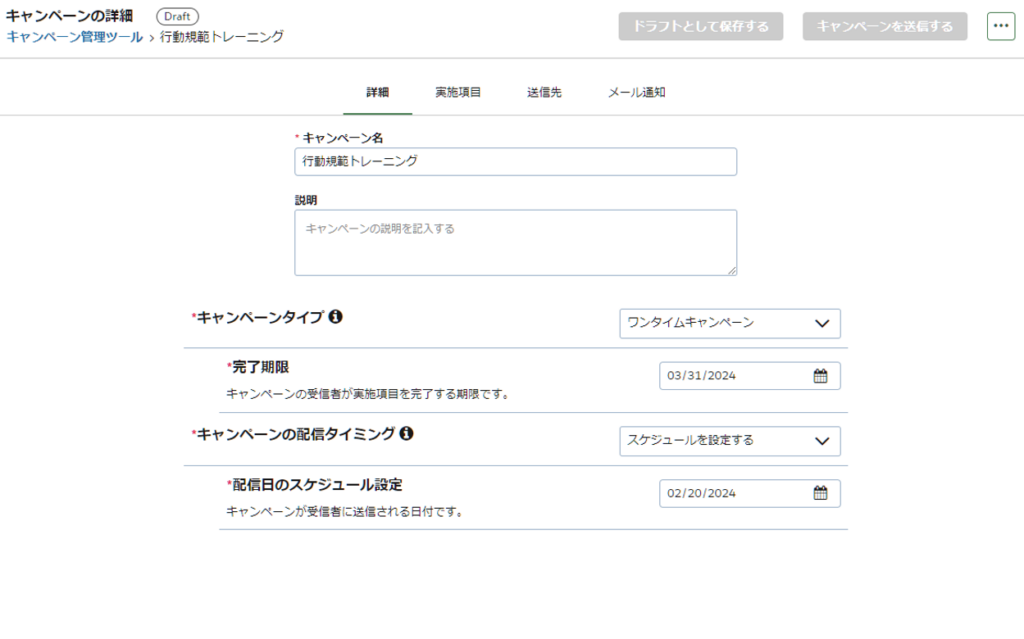
Task: Click the Draft status badge
Action: 177,16
